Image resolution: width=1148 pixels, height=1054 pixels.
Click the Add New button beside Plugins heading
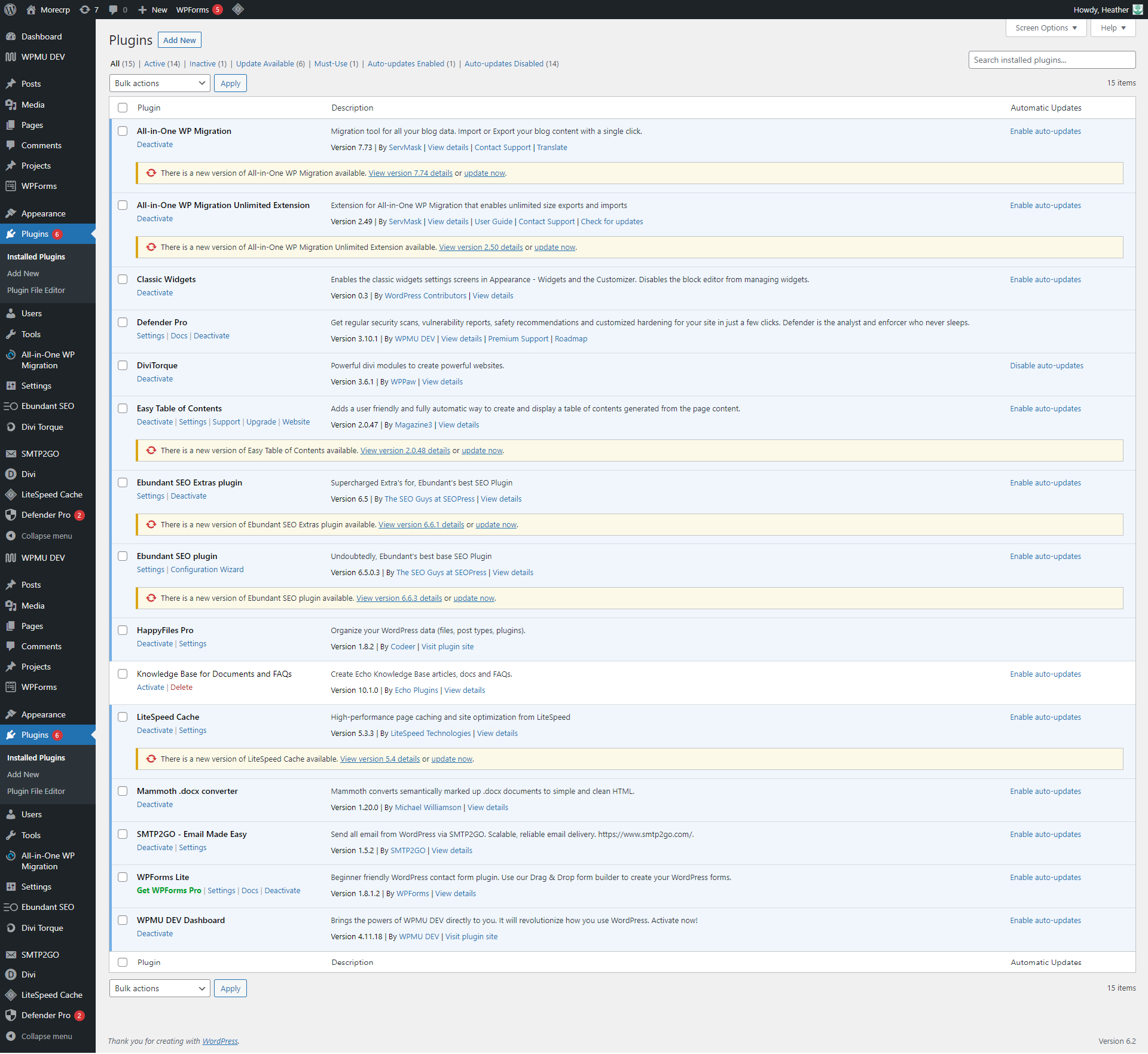[x=179, y=40]
